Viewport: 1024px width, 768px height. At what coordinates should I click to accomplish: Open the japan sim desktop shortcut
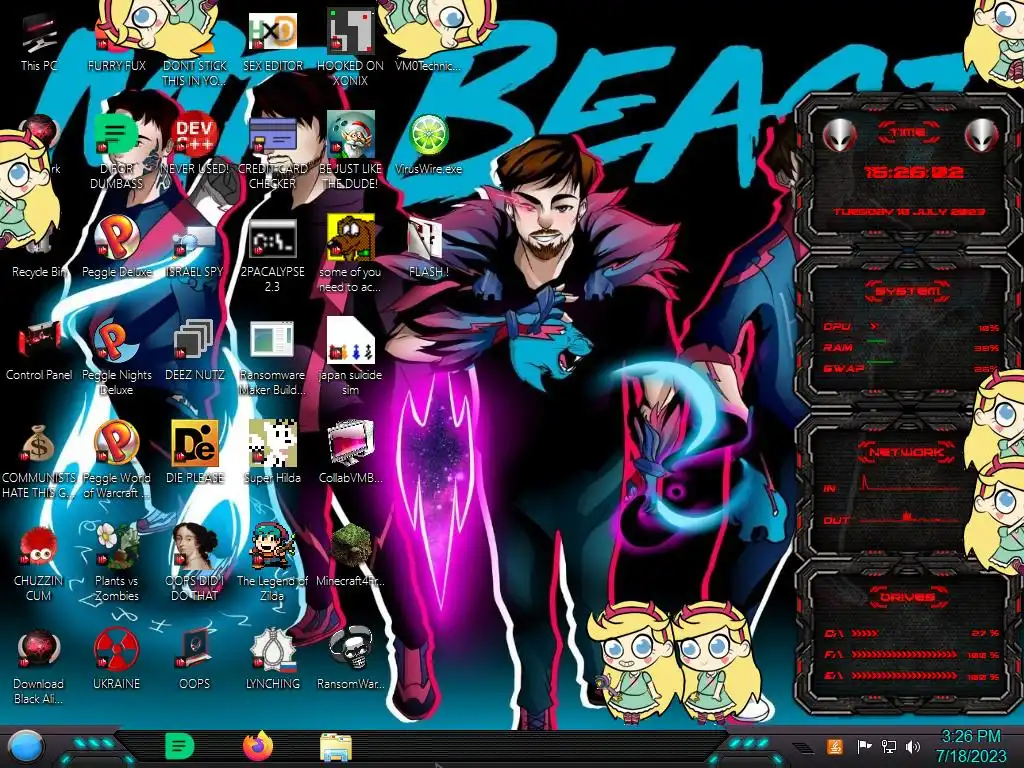pos(350,358)
